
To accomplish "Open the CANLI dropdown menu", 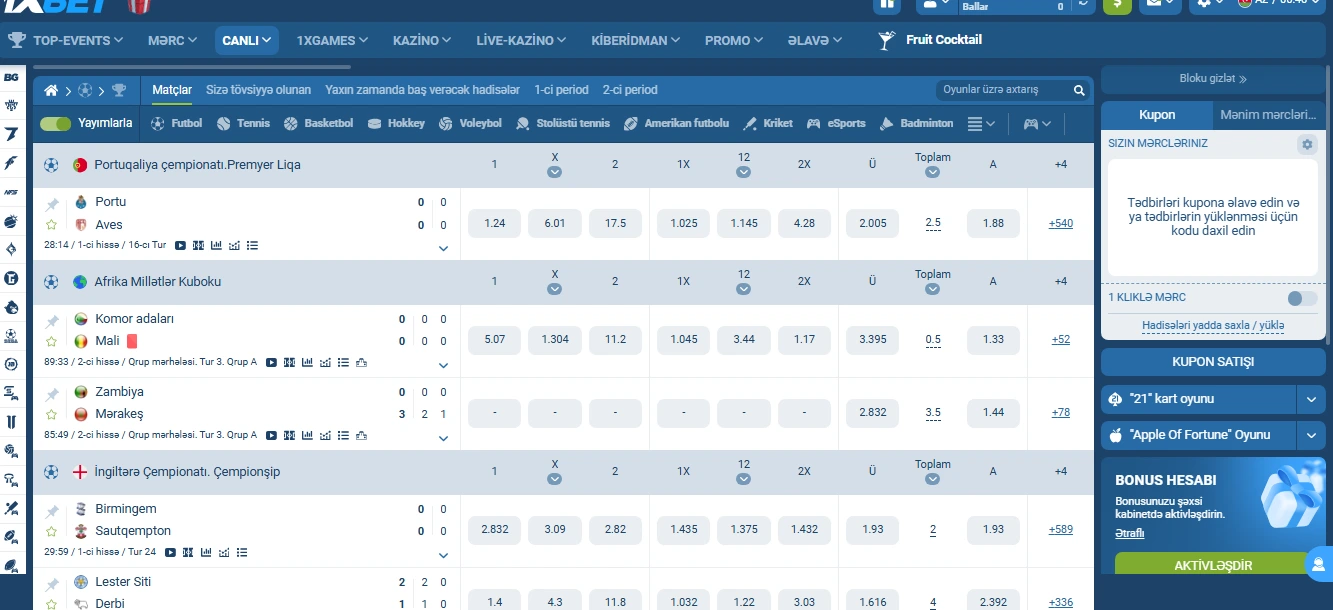I will [246, 41].
